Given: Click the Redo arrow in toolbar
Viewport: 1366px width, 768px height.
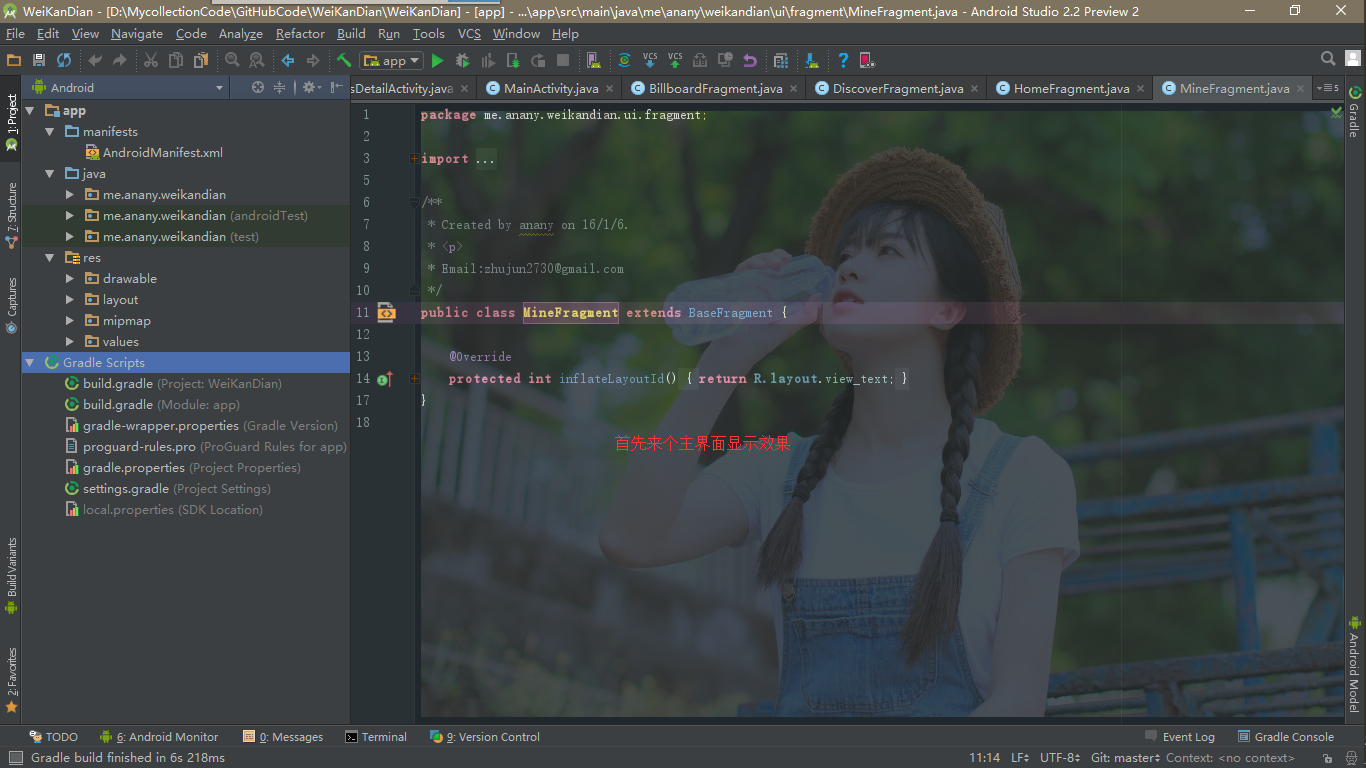Looking at the screenshot, I should point(120,60).
